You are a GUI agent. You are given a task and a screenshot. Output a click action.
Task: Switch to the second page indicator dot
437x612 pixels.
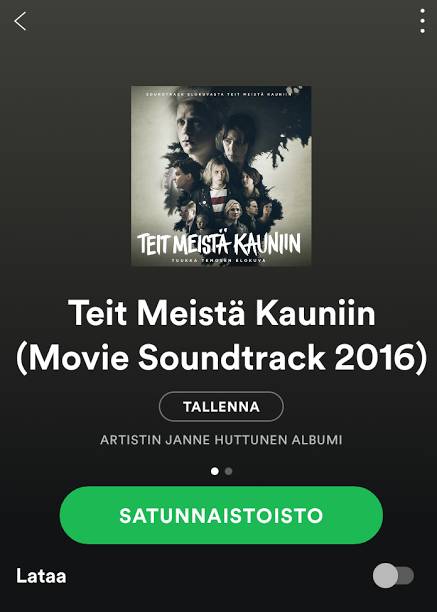[229, 471]
